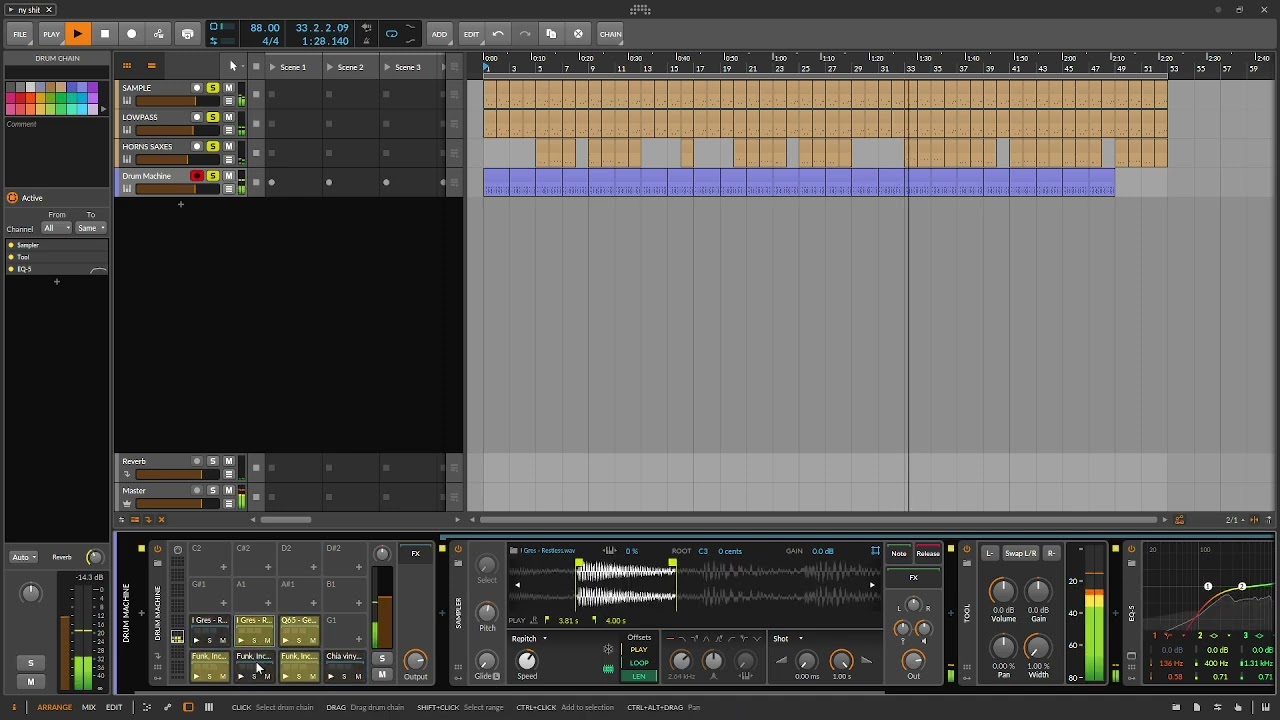The height and width of the screenshot is (720, 1280).
Task: Click the tempo value 88.00
Action: click(x=265, y=28)
